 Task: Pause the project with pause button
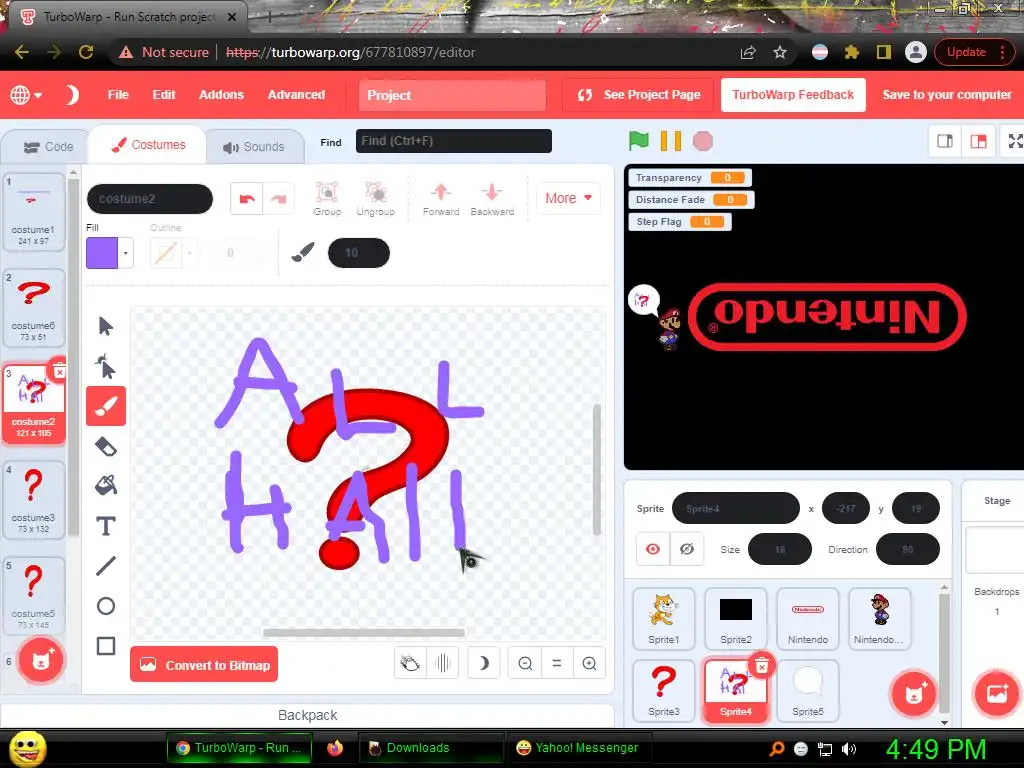click(671, 141)
